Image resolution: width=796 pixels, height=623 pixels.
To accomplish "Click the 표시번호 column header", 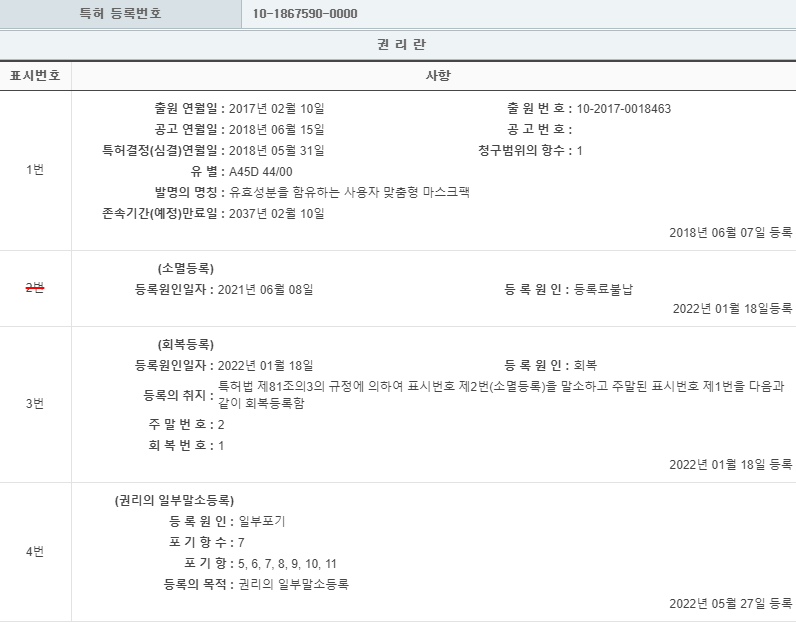I will [35, 76].
